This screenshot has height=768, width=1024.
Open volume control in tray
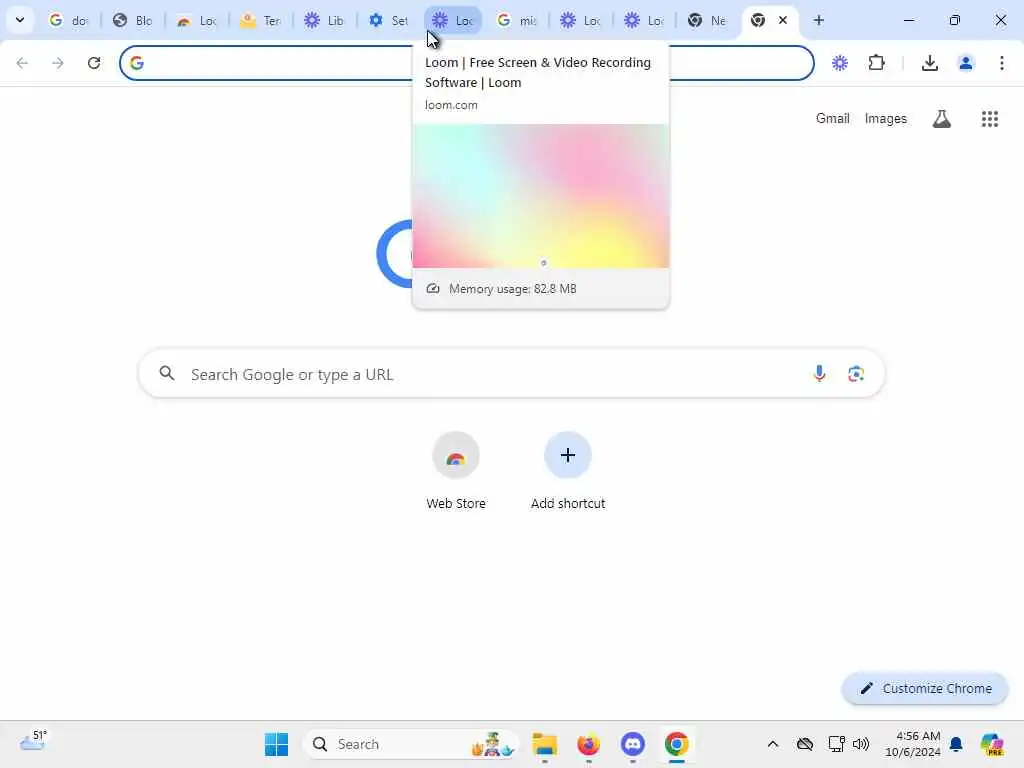click(x=861, y=744)
